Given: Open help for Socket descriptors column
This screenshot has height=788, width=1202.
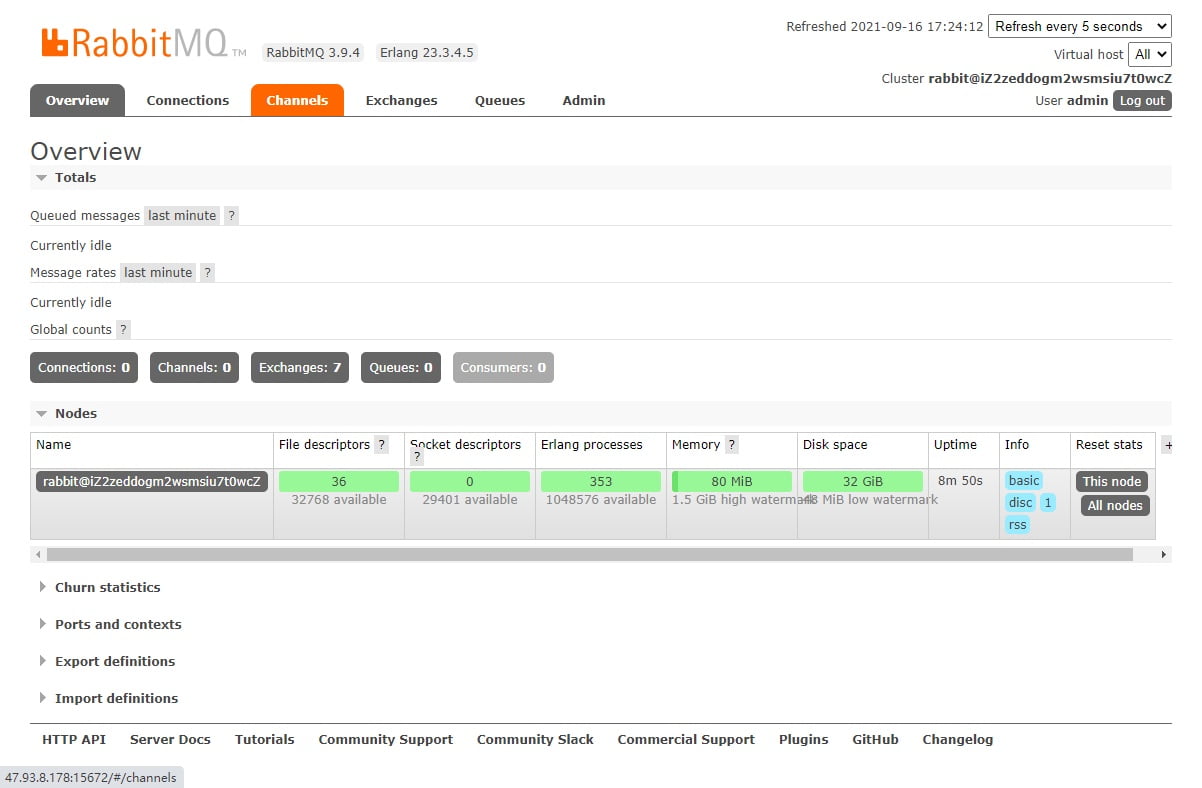Looking at the screenshot, I should tap(417, 458).
